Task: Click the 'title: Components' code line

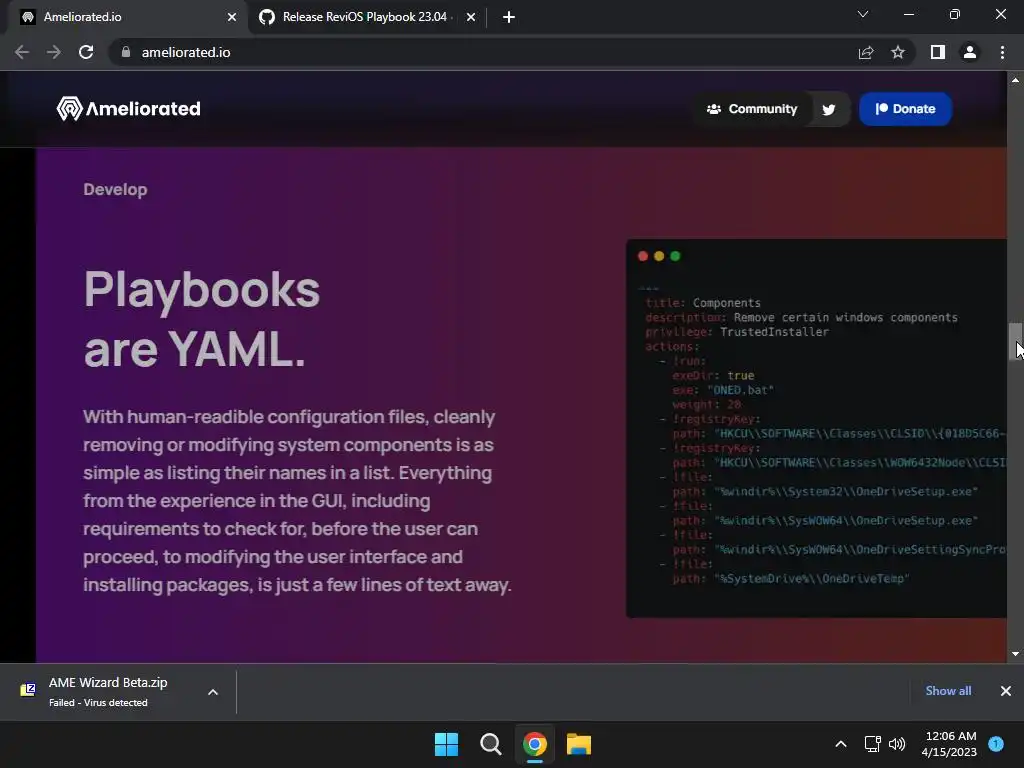Action: (x=703, y=303)
